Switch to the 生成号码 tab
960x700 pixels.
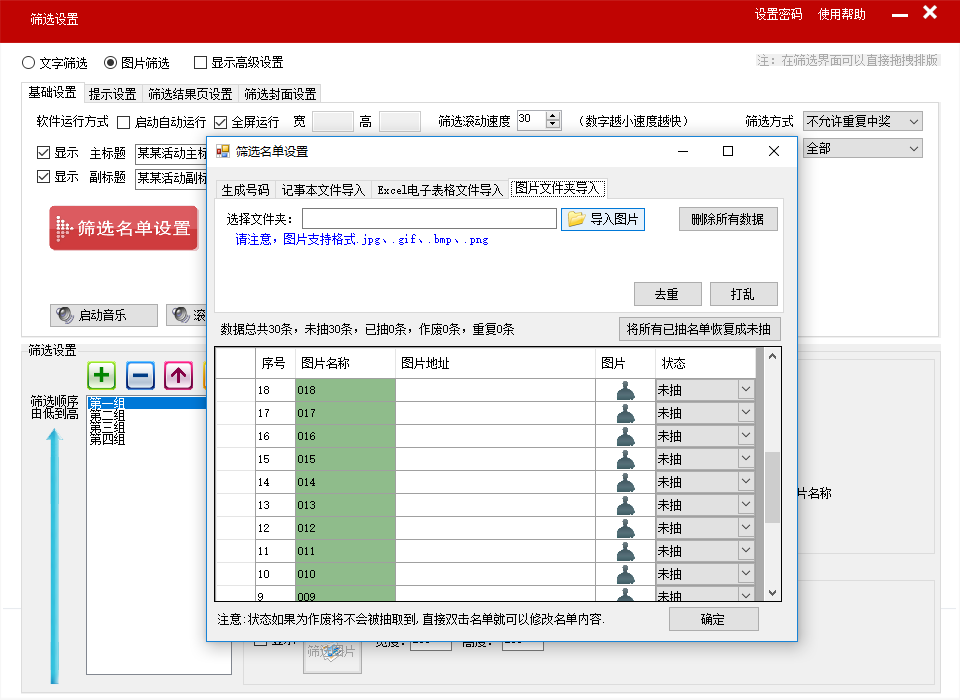pos(245,189)
